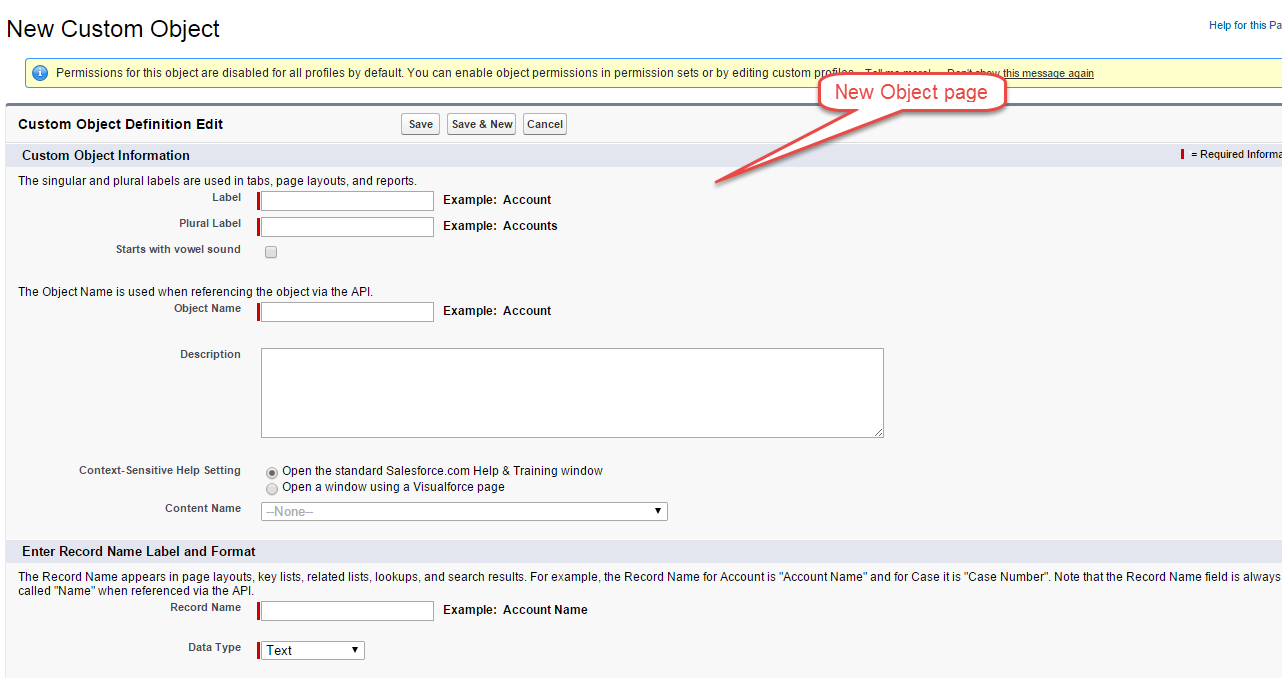The width and height of the screenshot is (1282, 678).
Task: Expand the Data Type dropdown
Action: click(x=313, y=650)
